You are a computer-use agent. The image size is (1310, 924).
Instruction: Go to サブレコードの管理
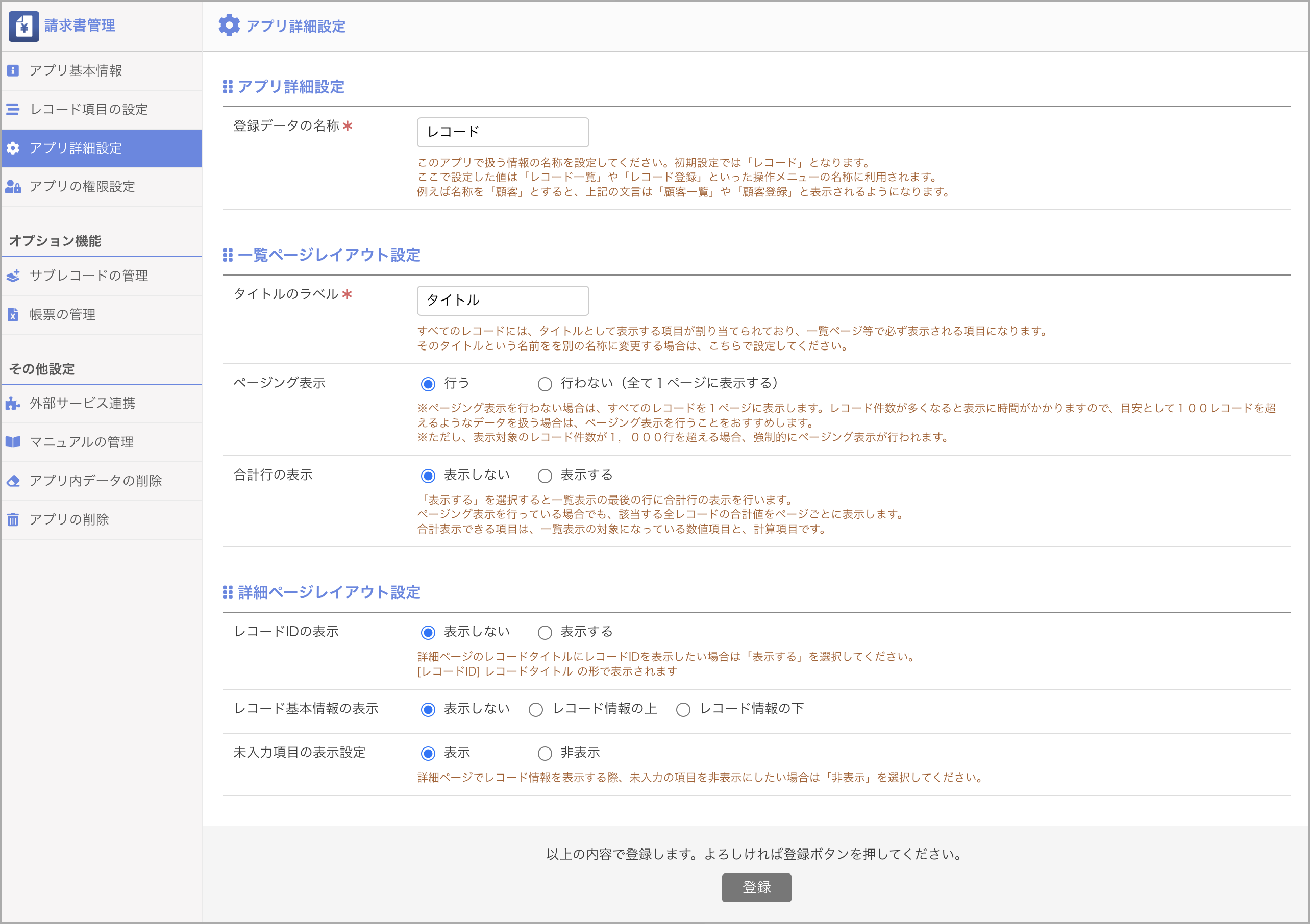coord(102,276)
